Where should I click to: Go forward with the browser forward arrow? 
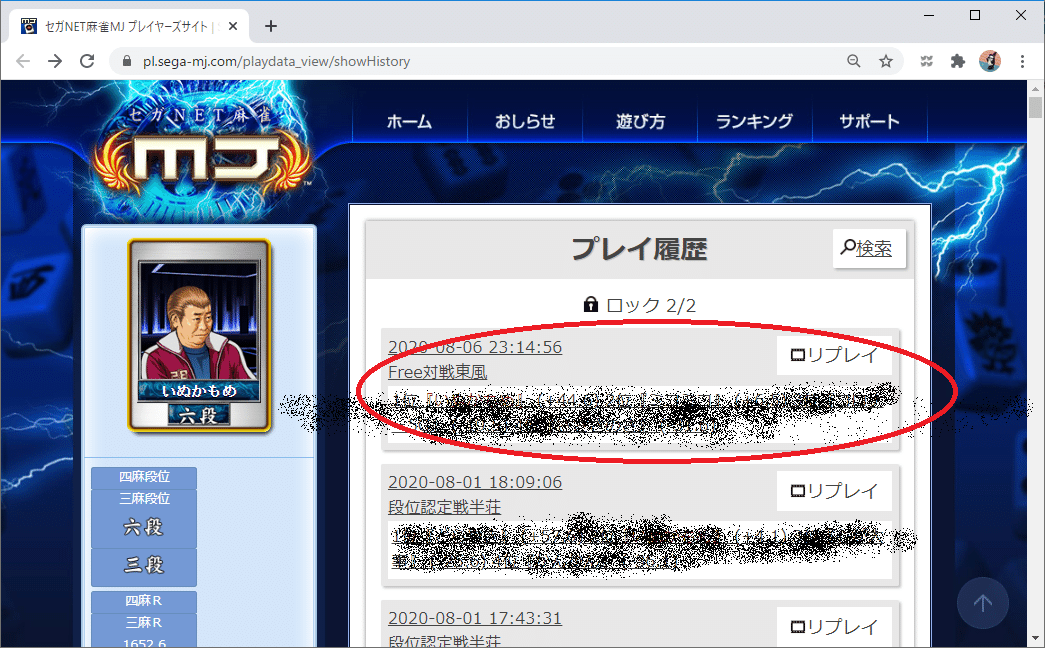(55, 61)
